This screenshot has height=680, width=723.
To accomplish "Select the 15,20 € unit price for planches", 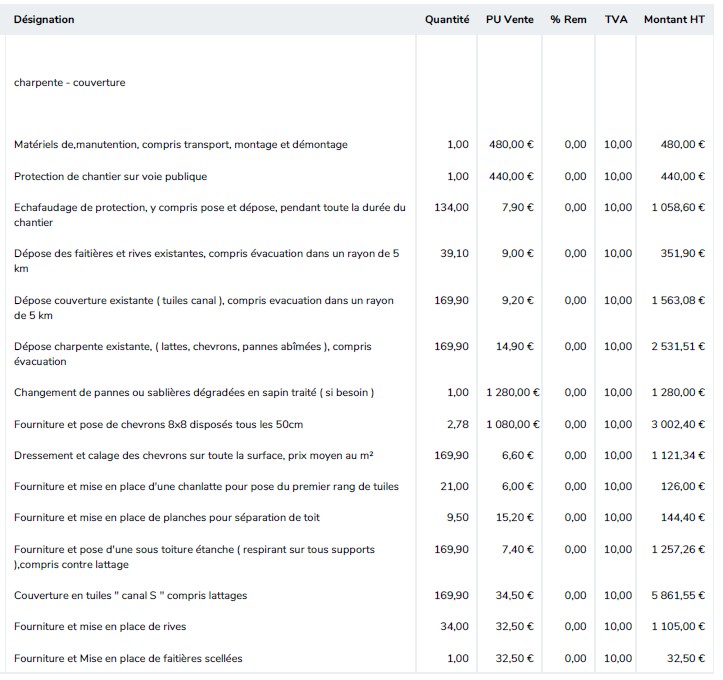I will [515, 518].
